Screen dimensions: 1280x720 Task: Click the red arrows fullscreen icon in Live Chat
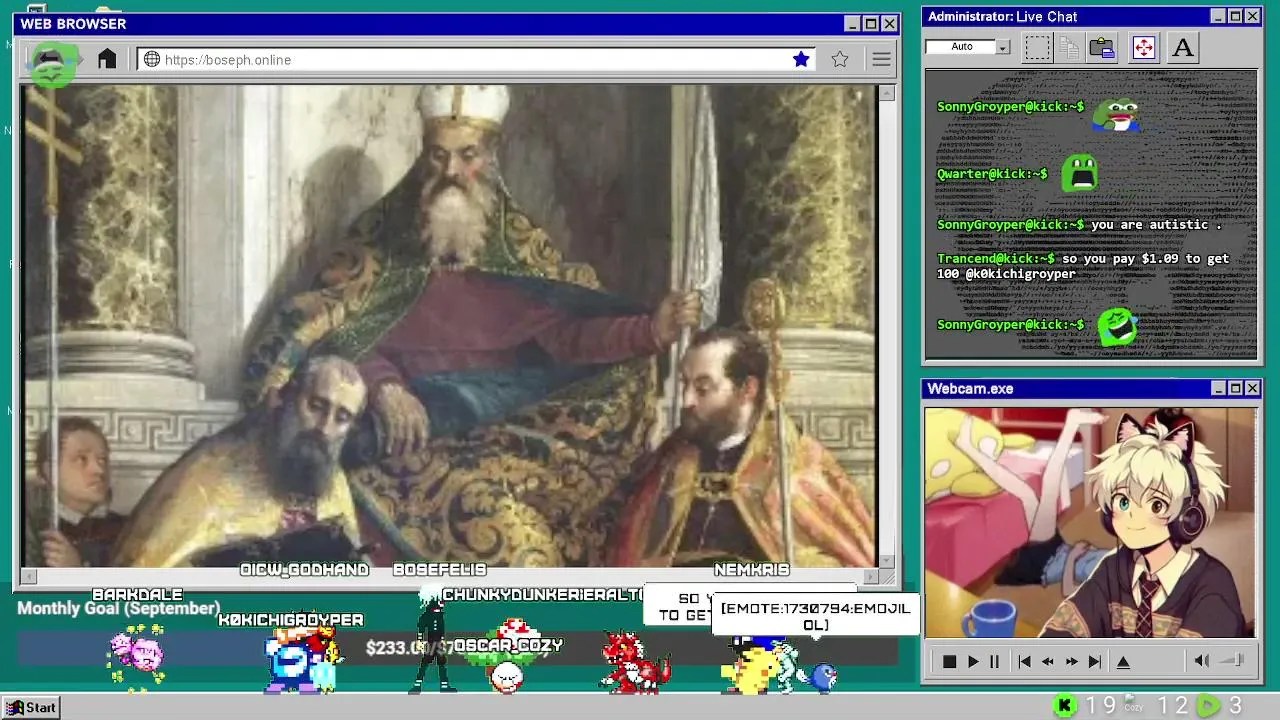[1144, 47]
